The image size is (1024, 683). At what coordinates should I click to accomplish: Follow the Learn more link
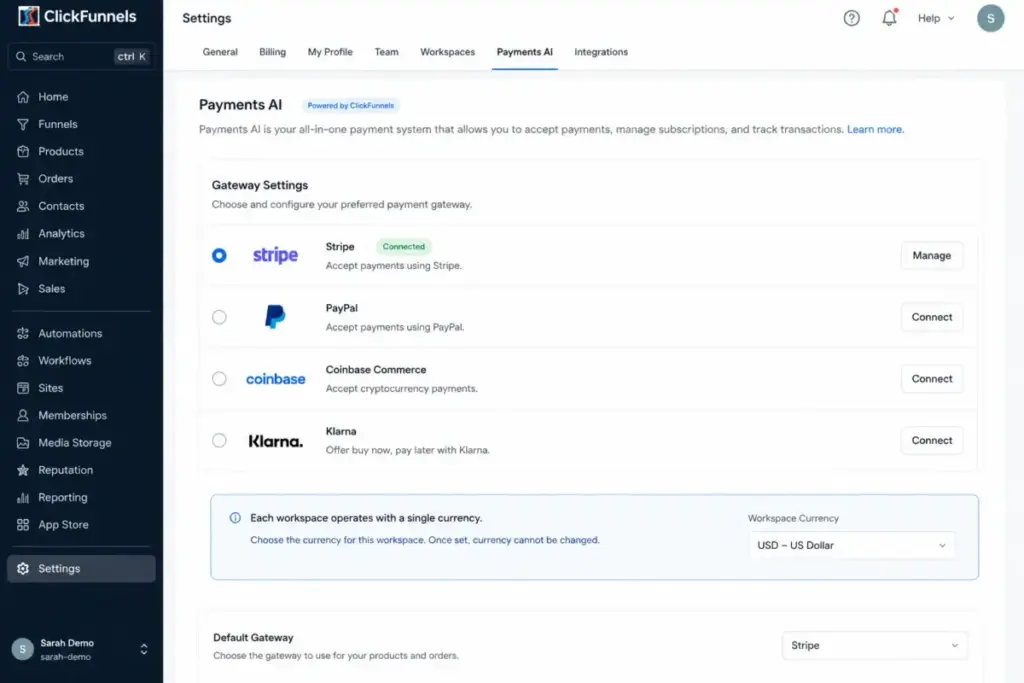tap(875, 129)
